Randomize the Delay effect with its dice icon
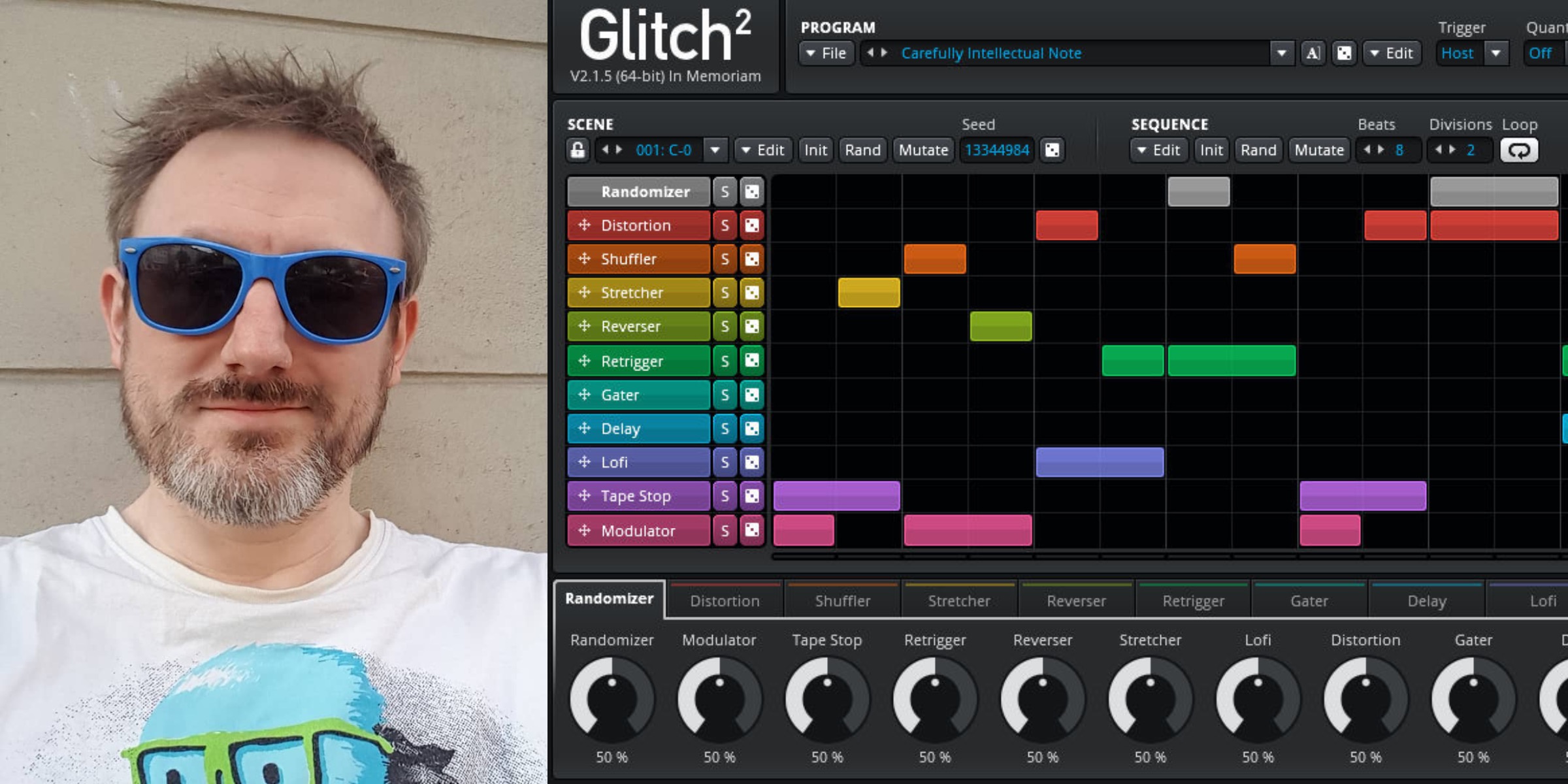 [x=752, y=429]
